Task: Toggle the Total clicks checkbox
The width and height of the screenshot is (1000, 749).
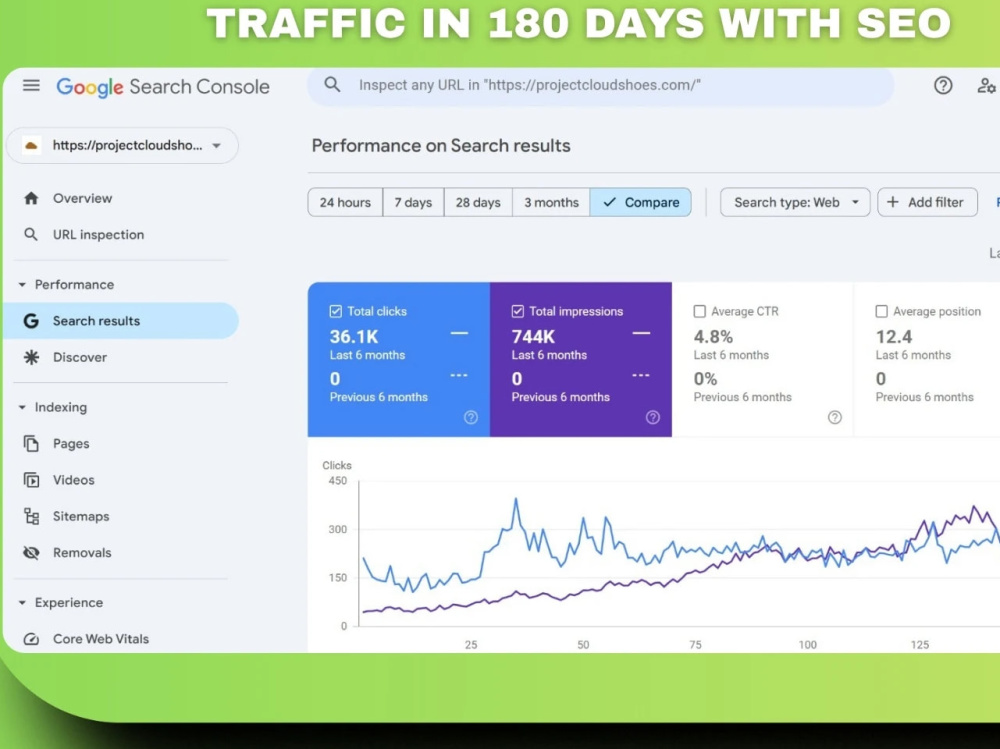Action: 335,311
